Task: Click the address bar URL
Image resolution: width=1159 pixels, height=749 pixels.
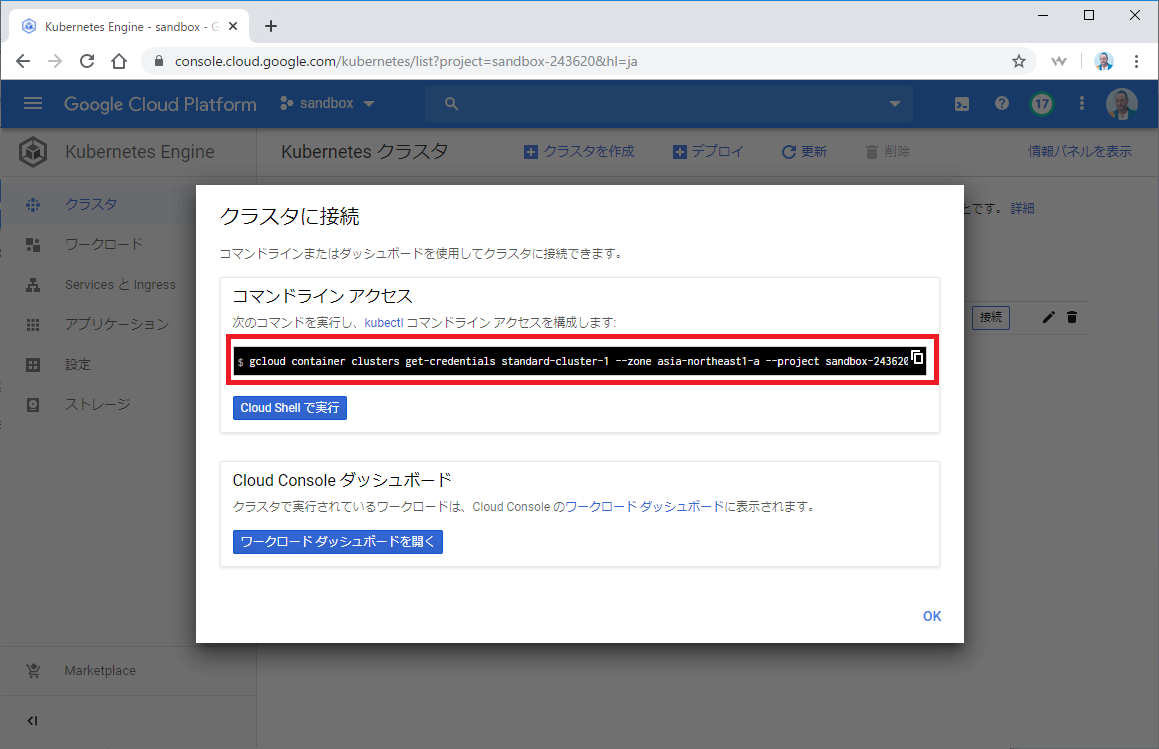Action: click(406, 61)
